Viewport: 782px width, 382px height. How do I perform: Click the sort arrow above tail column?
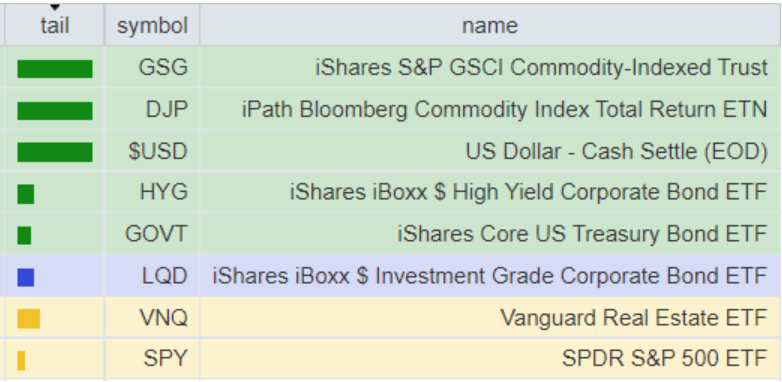point(55,7)
